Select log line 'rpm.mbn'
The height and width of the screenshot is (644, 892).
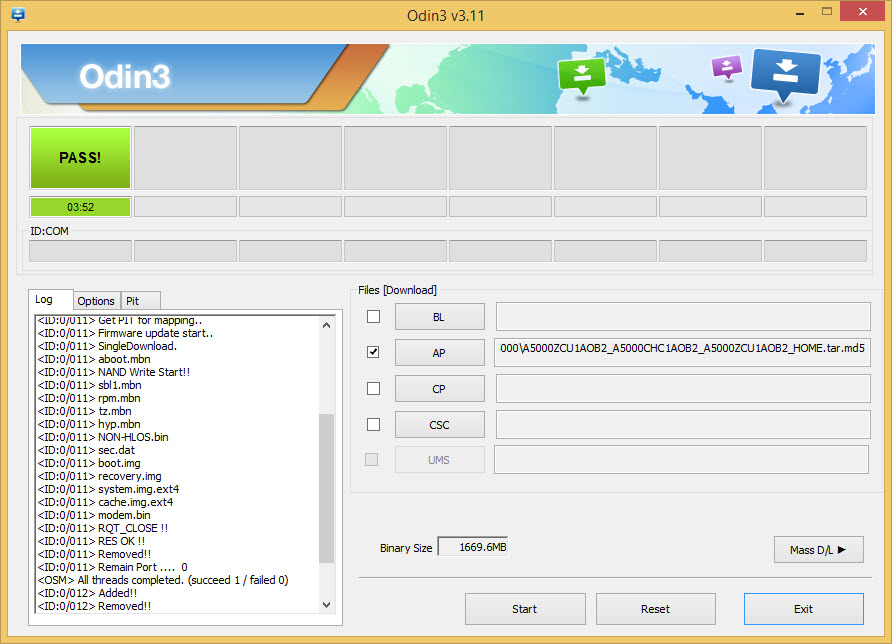[x=89, y=398]
